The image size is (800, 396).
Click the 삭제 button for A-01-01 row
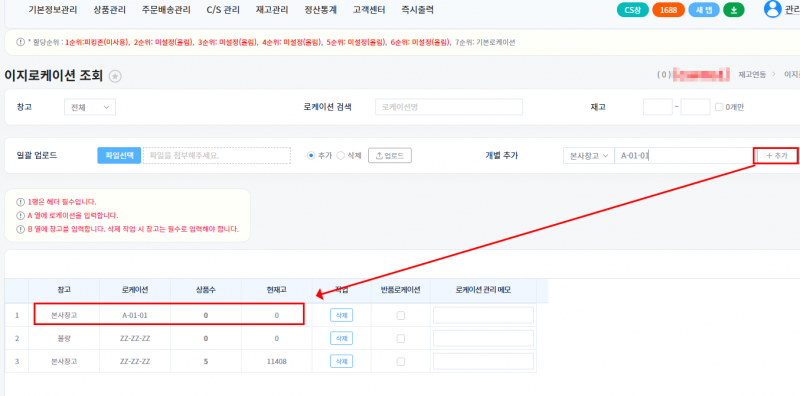coord(341,315)
